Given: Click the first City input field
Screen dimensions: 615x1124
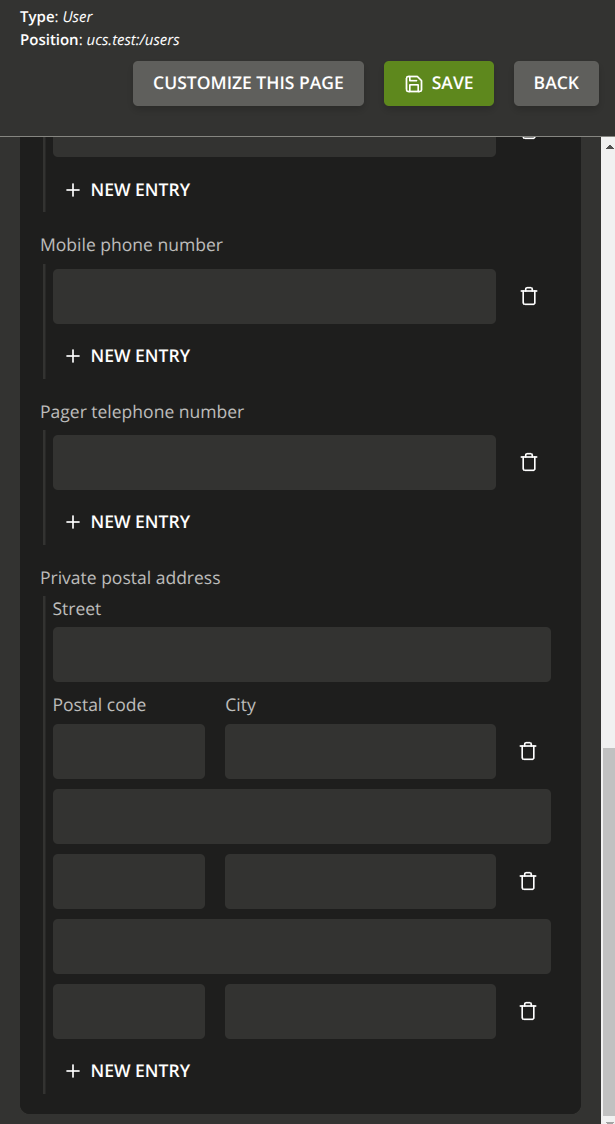Looking at the screenshot, I should 360,751.
